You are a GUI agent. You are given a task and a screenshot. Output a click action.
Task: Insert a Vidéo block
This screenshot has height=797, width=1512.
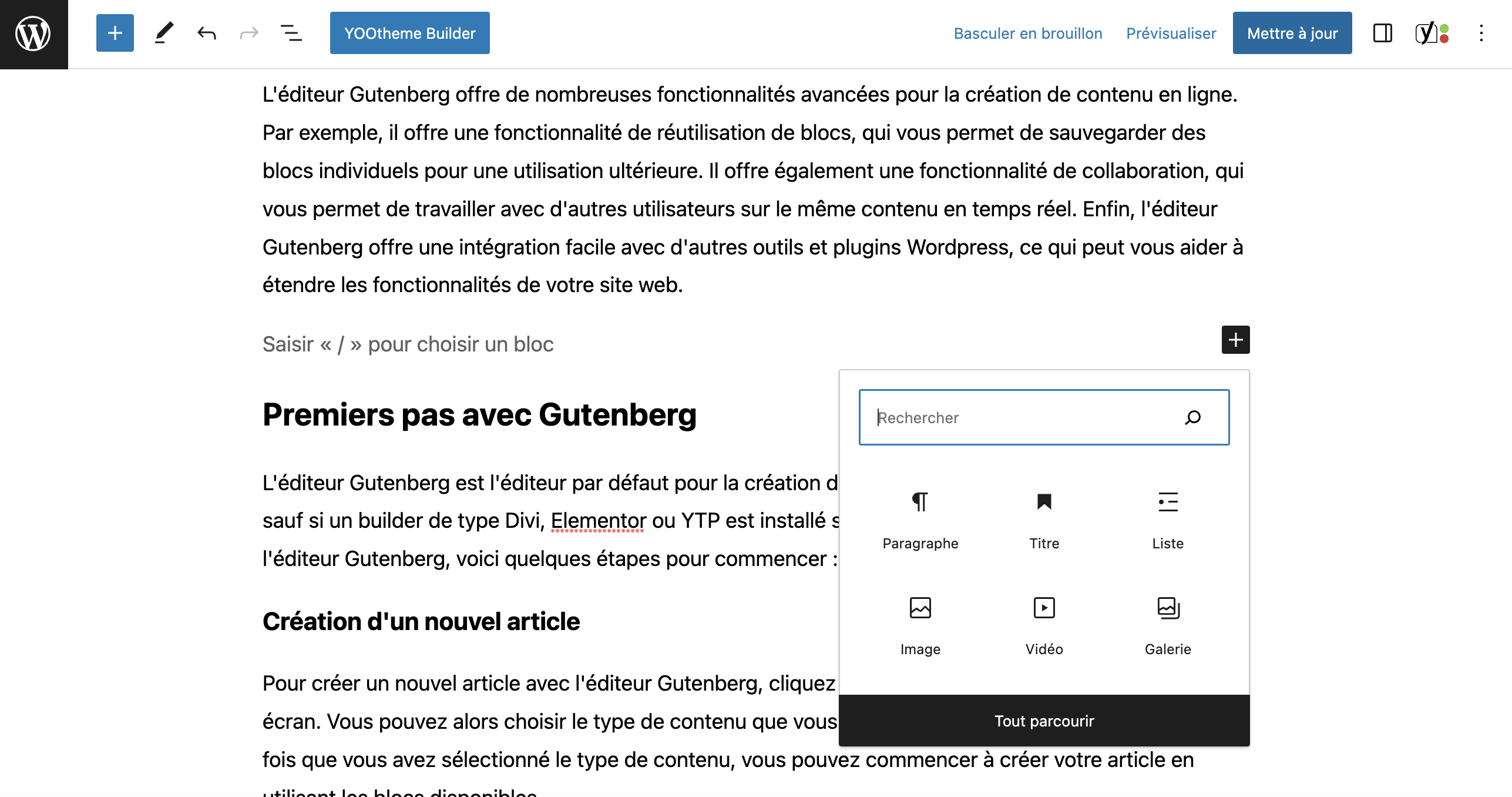point(1044,625)
